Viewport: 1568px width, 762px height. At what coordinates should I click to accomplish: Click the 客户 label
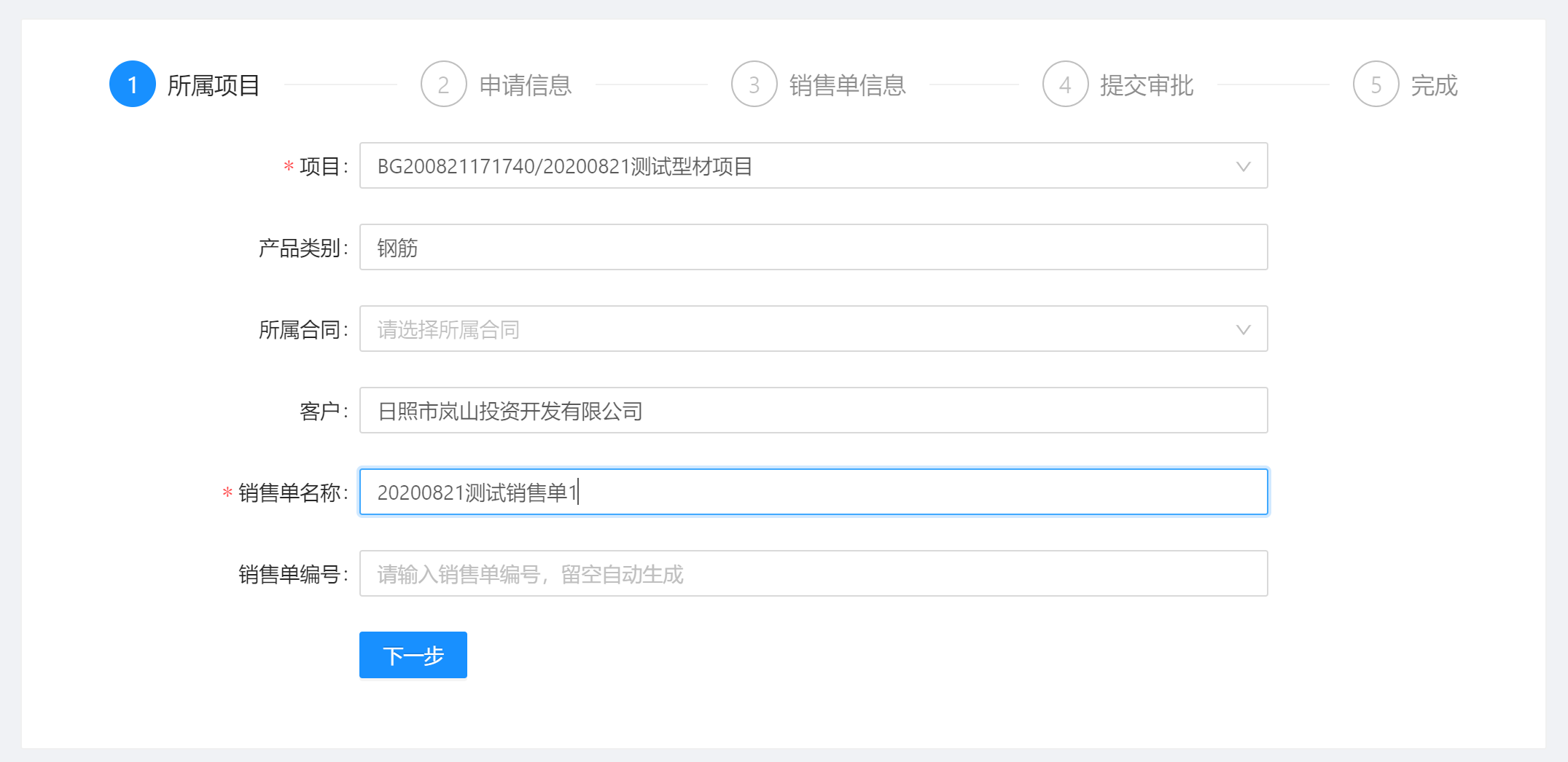click(x=323, y=412)
